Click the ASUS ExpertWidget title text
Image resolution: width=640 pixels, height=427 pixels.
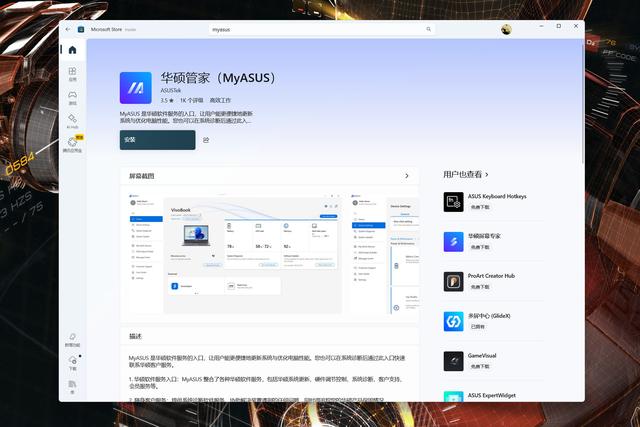pos(491,396)
